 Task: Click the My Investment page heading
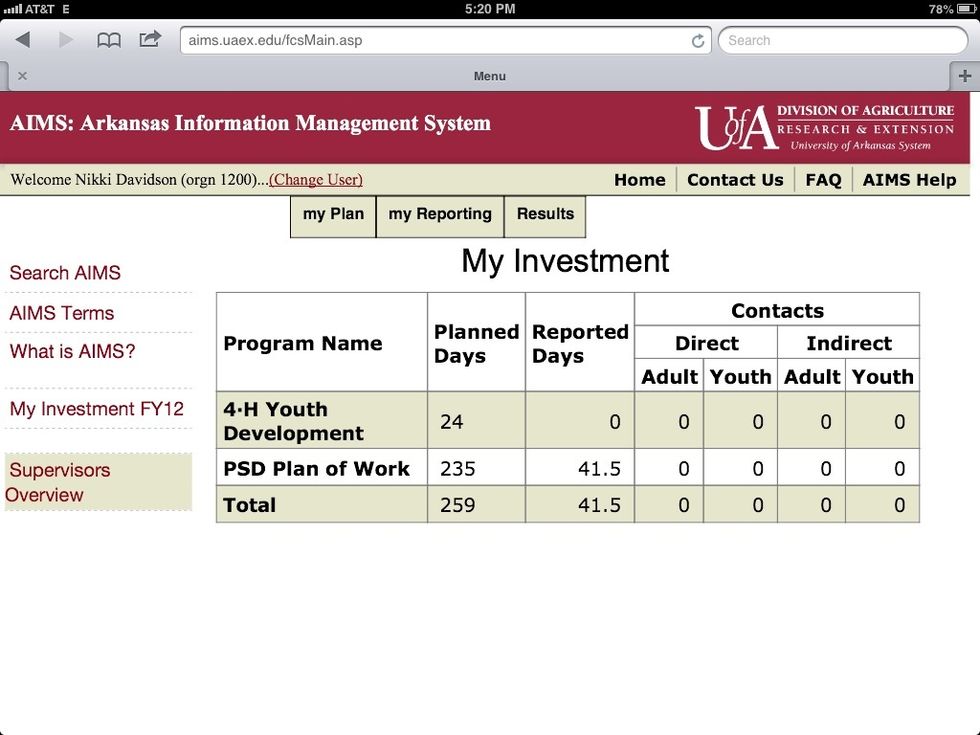[565, 261]
